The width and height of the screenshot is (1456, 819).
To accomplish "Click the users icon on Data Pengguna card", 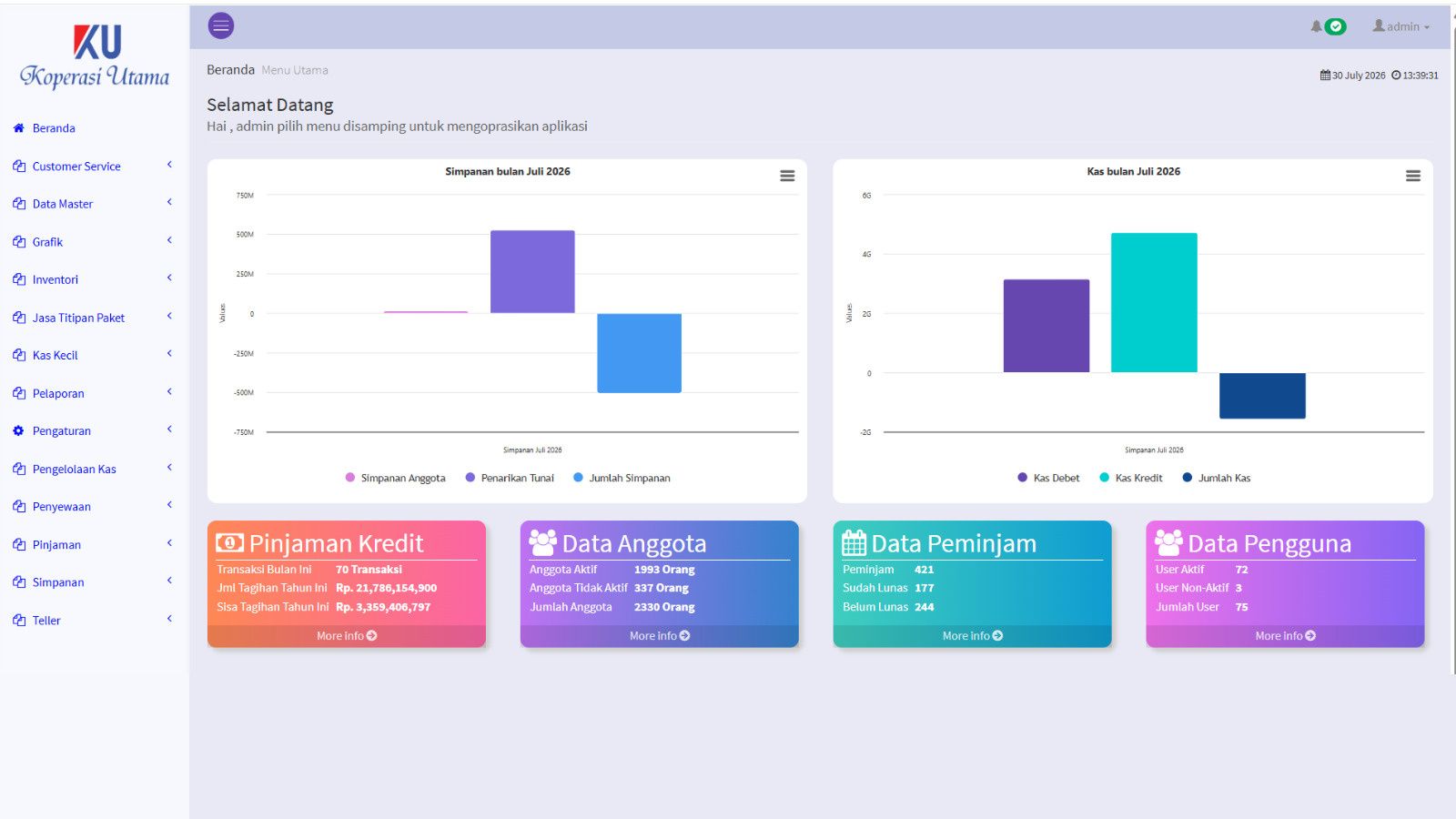I will click(x=1169, y=543).
